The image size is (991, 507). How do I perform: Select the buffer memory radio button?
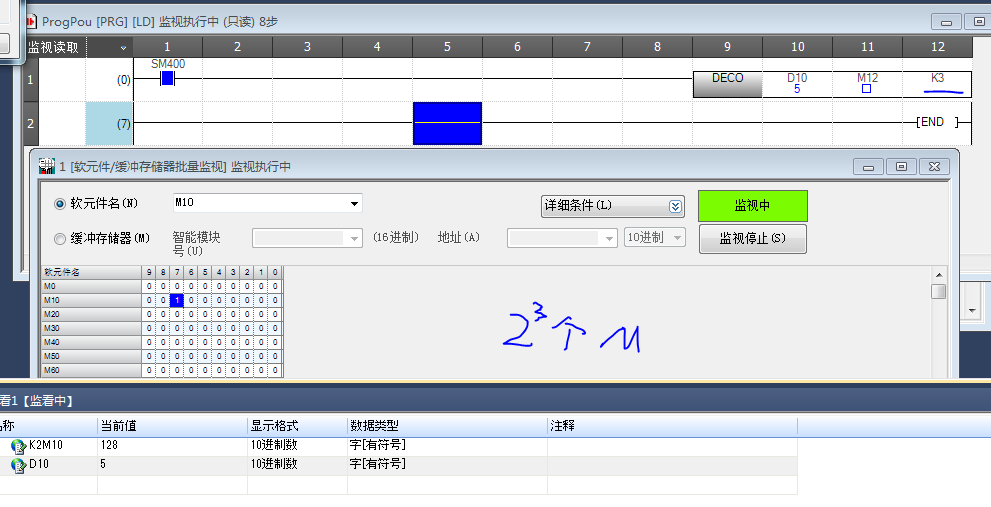59,238
